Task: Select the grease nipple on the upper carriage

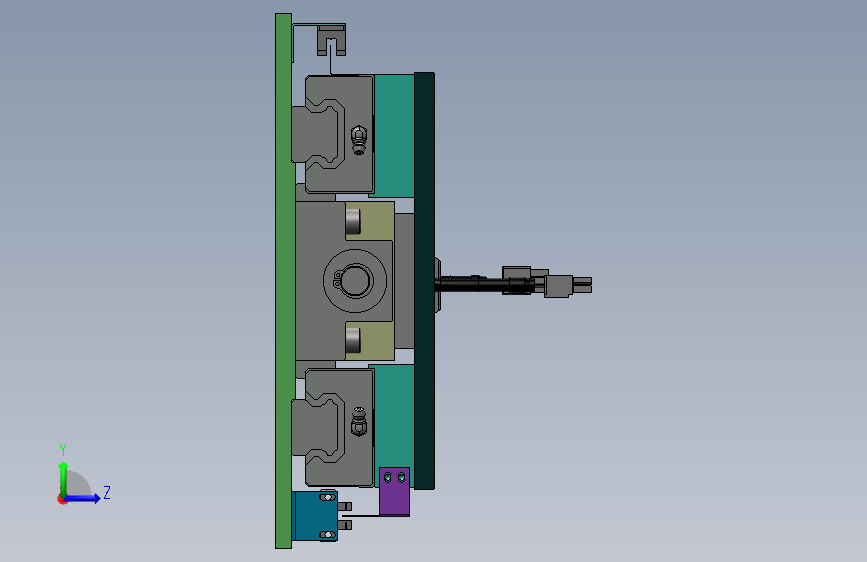Action: pos(359,139)
